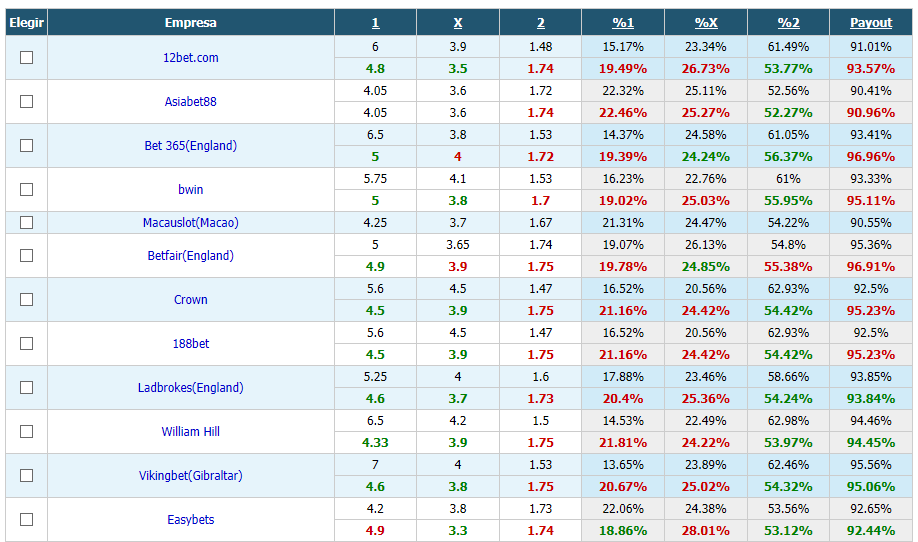Sort by the %2 column header
918x542 pixels.
click(x=789, y=23)
